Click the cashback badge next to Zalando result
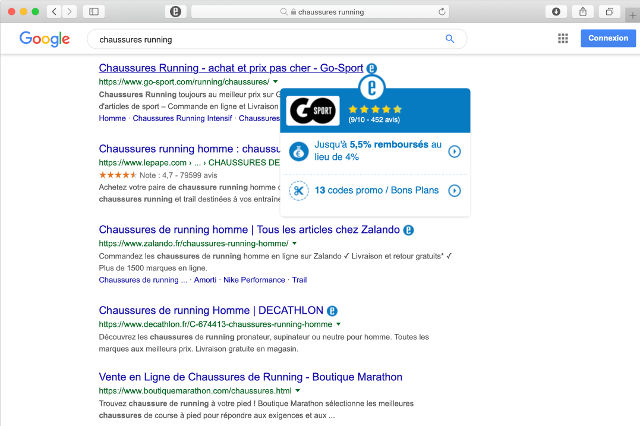This screenshot has width=640, height=426. coord(409,230)
